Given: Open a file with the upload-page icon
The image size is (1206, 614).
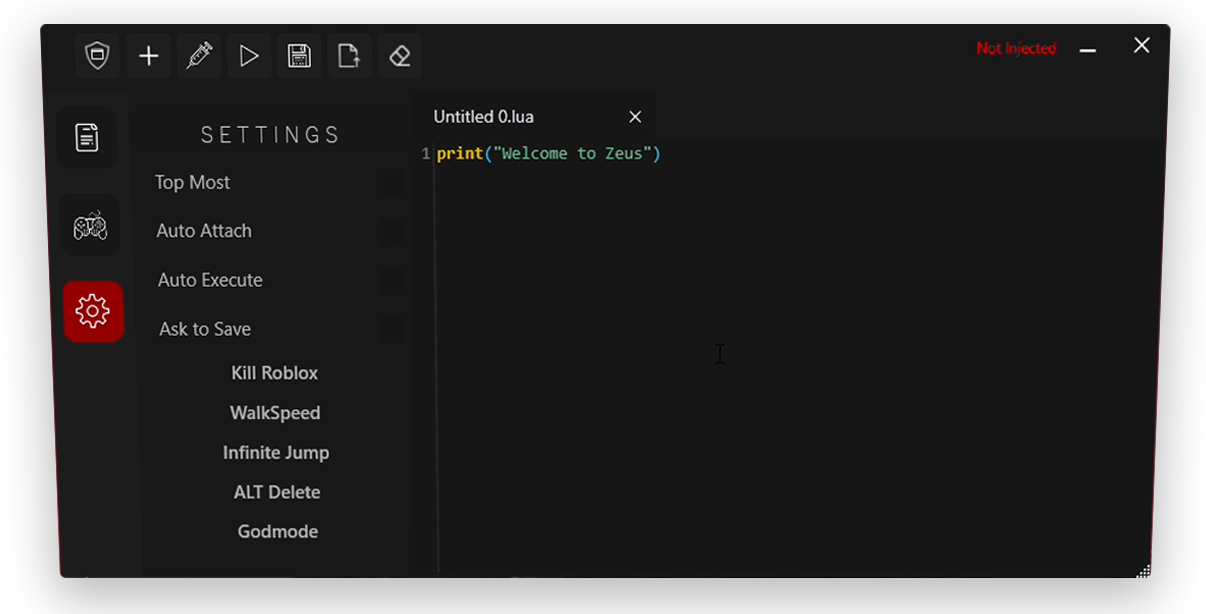Looking at the screenshot, I should pyautogui.click(x=349, y=56).
